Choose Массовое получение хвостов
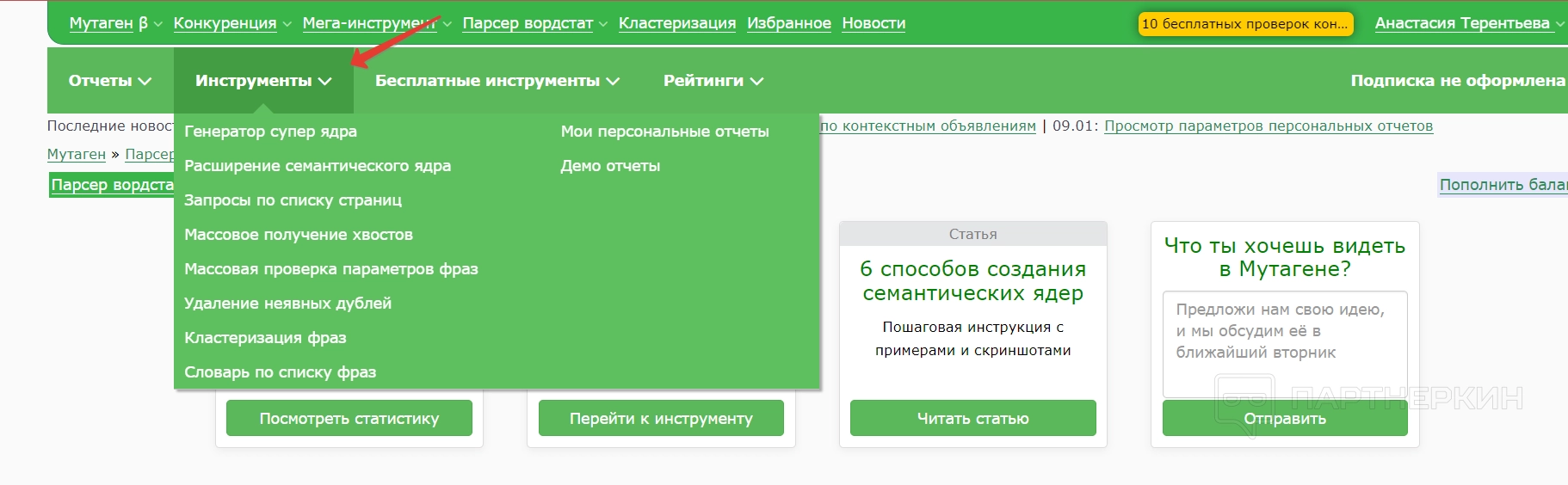This screenshot has height=485, width=1568. coord(299,235)
